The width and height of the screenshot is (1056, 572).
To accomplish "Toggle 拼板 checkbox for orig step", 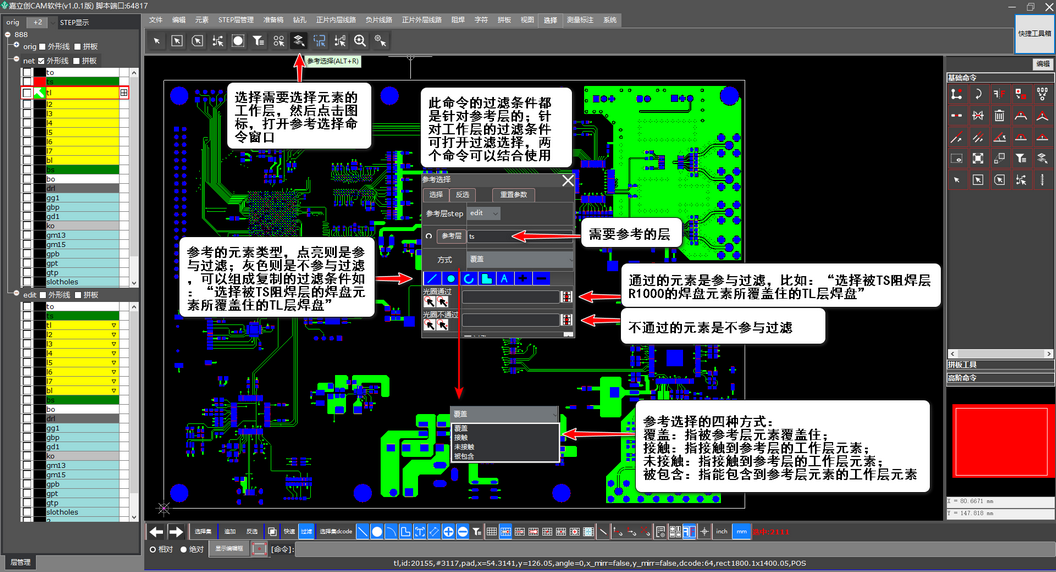I will pos(77,46).
